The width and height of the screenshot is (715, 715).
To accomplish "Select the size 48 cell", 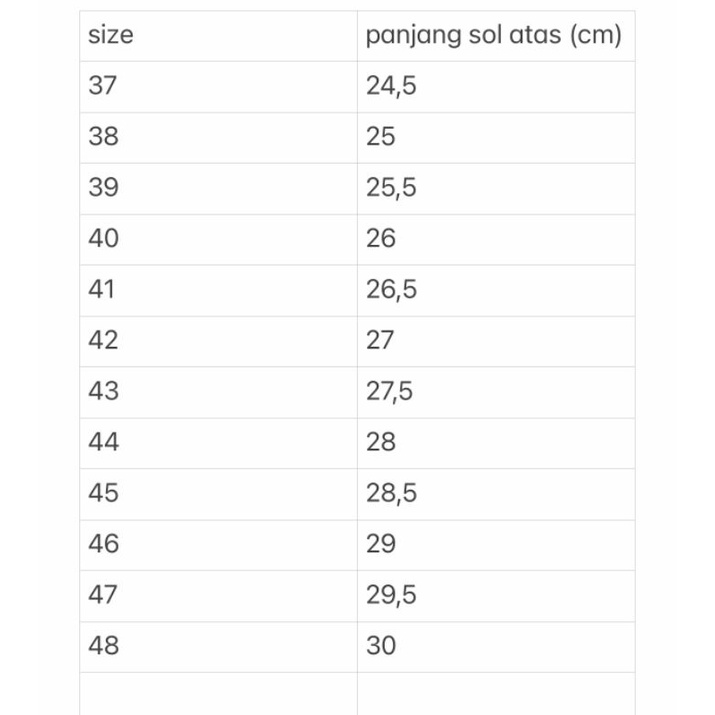I will [x=103, y=646].
